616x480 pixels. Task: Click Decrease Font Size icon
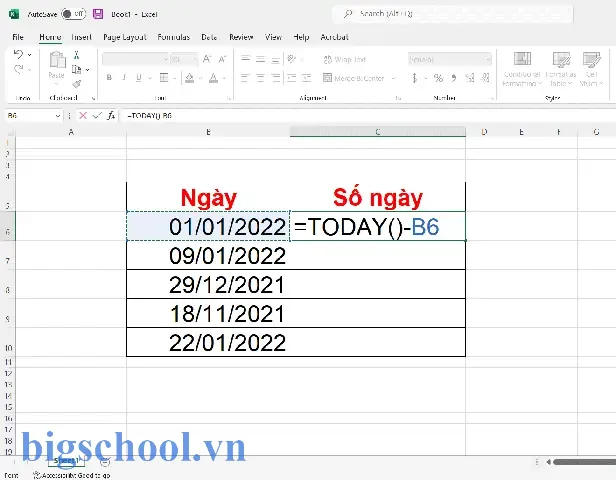222,59
